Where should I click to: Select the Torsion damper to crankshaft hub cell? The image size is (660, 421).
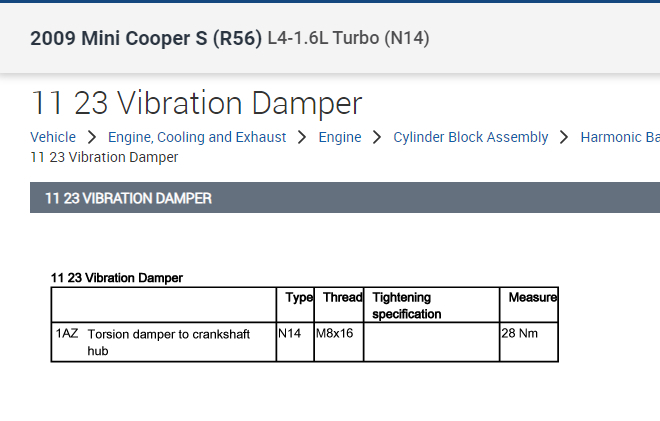(168, 341)
